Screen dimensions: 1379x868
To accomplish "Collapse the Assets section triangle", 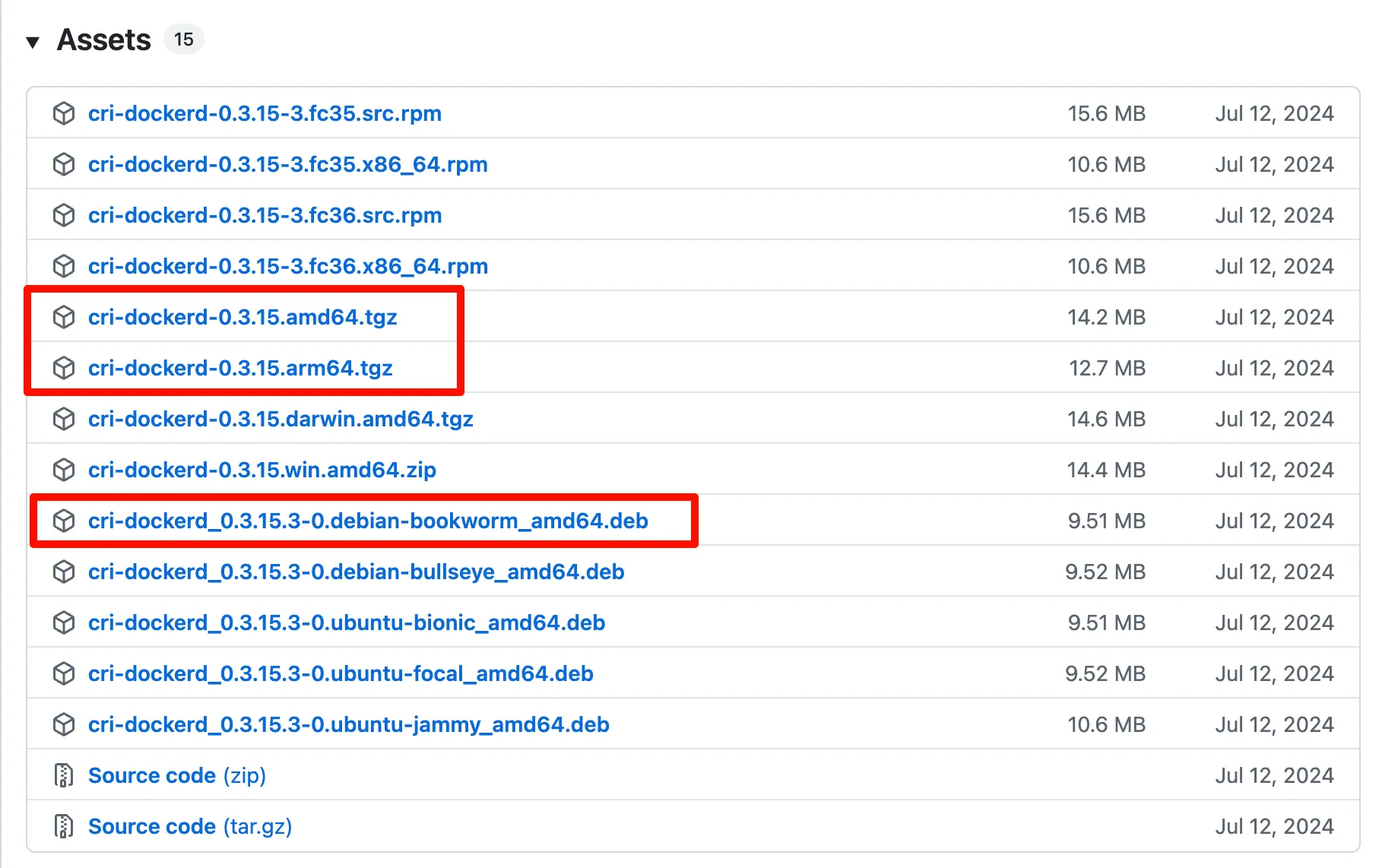I will coord(32,42).
